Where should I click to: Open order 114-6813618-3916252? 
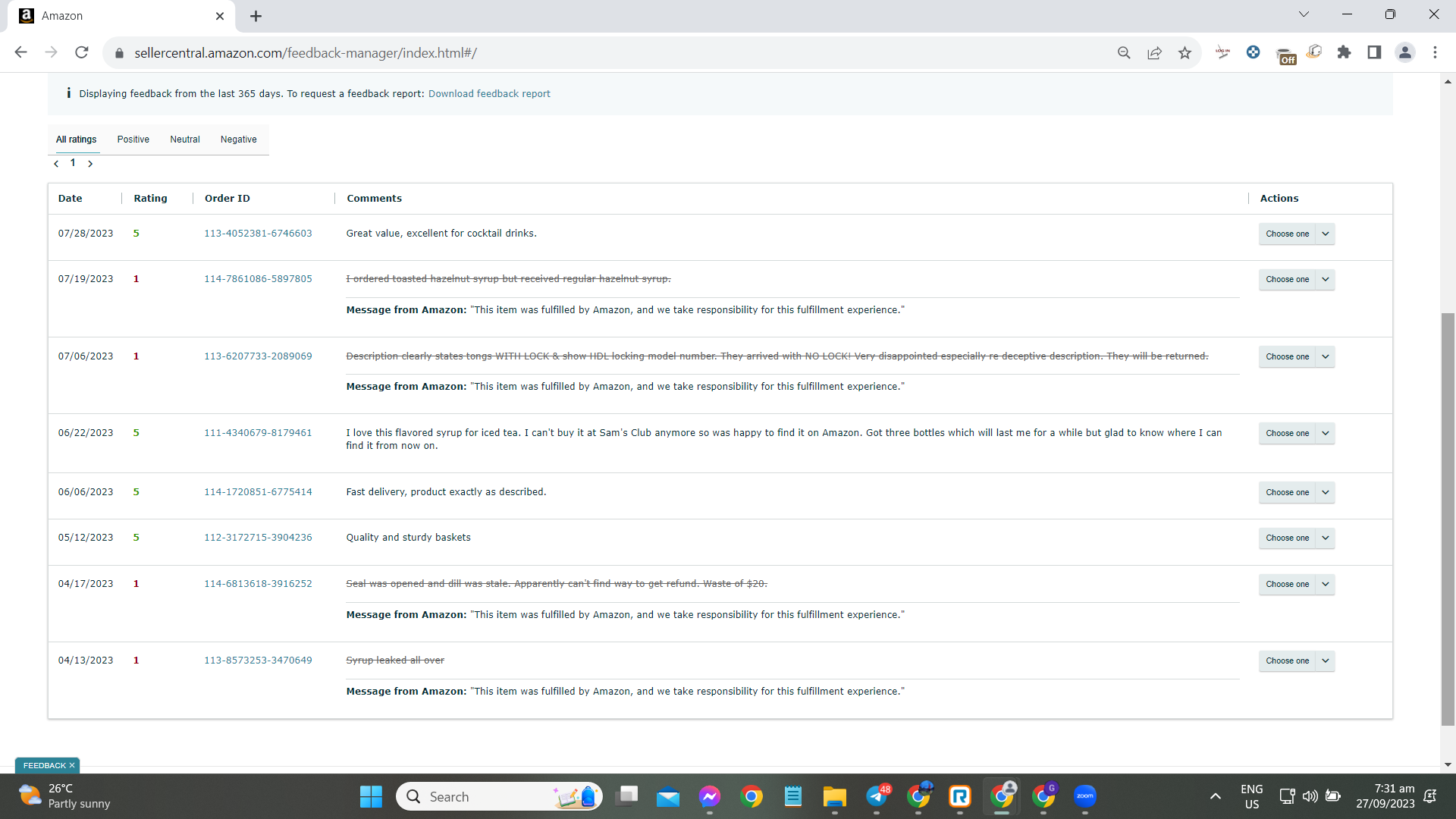pyautogui.click(x=258, y=584)
